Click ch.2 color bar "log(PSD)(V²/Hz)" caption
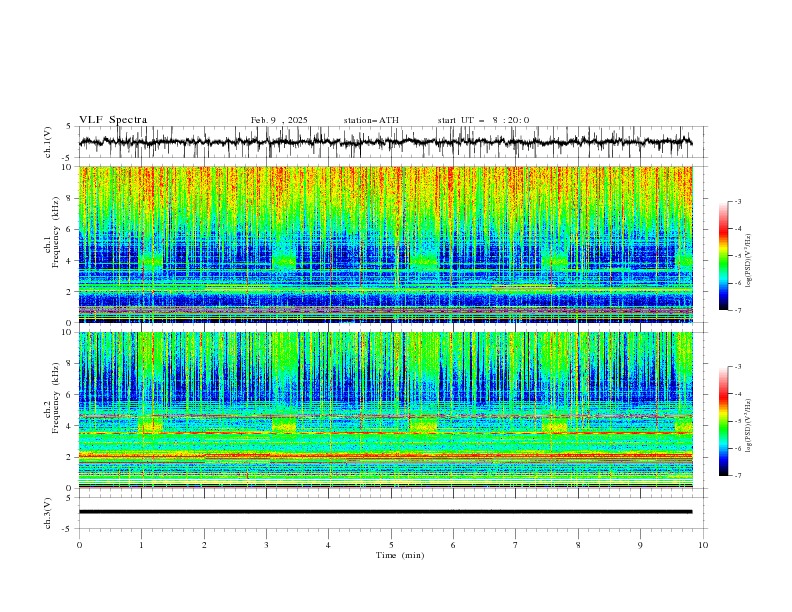The width and height of the screenshot is (792, 612). (749, 426)
